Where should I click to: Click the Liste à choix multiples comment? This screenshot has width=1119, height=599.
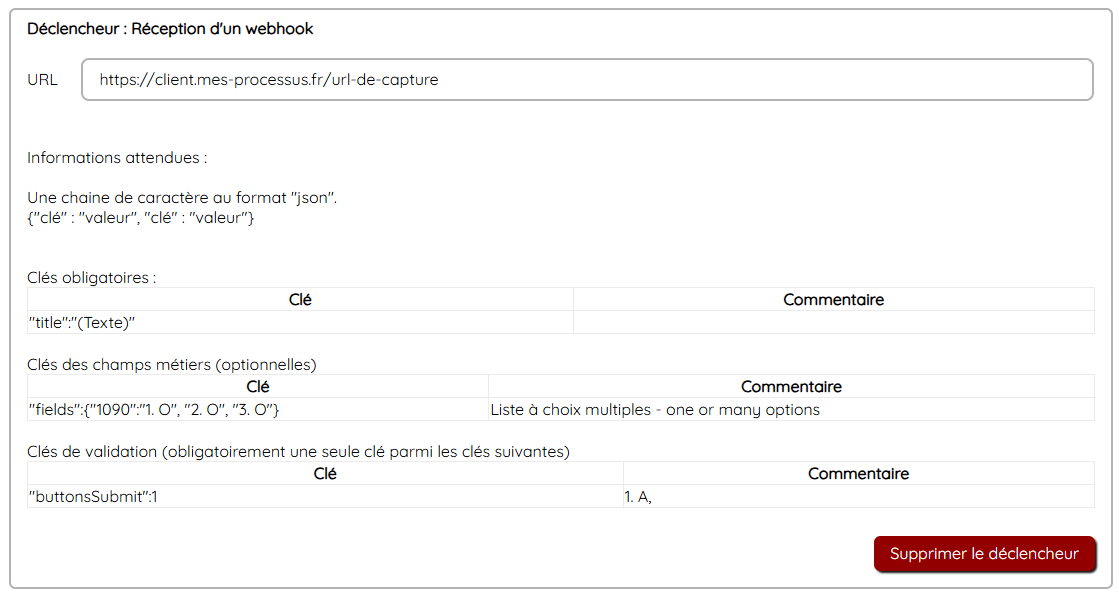(x=655, y=409)
